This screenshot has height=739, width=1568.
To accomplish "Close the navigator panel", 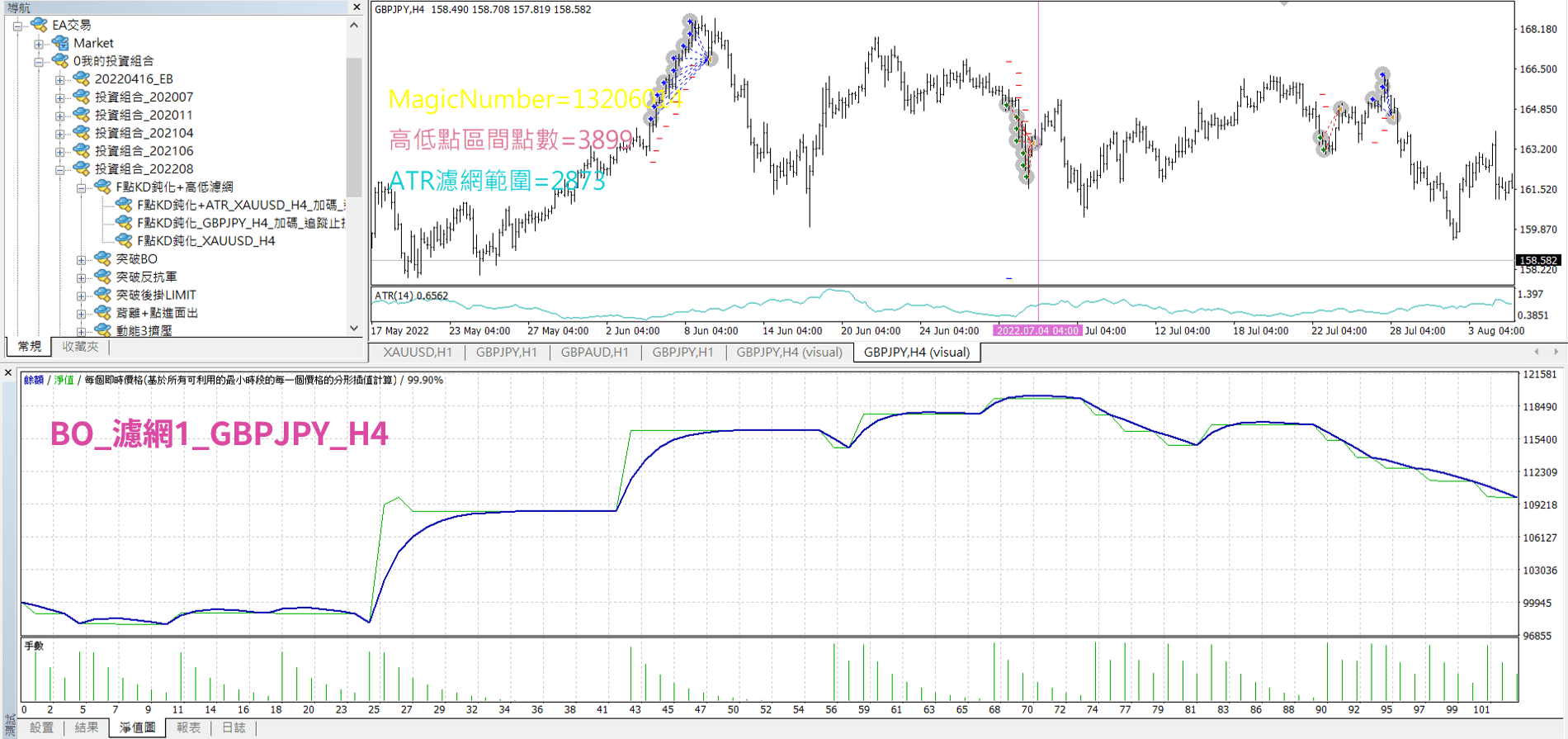I will click(x=357, y=7).
